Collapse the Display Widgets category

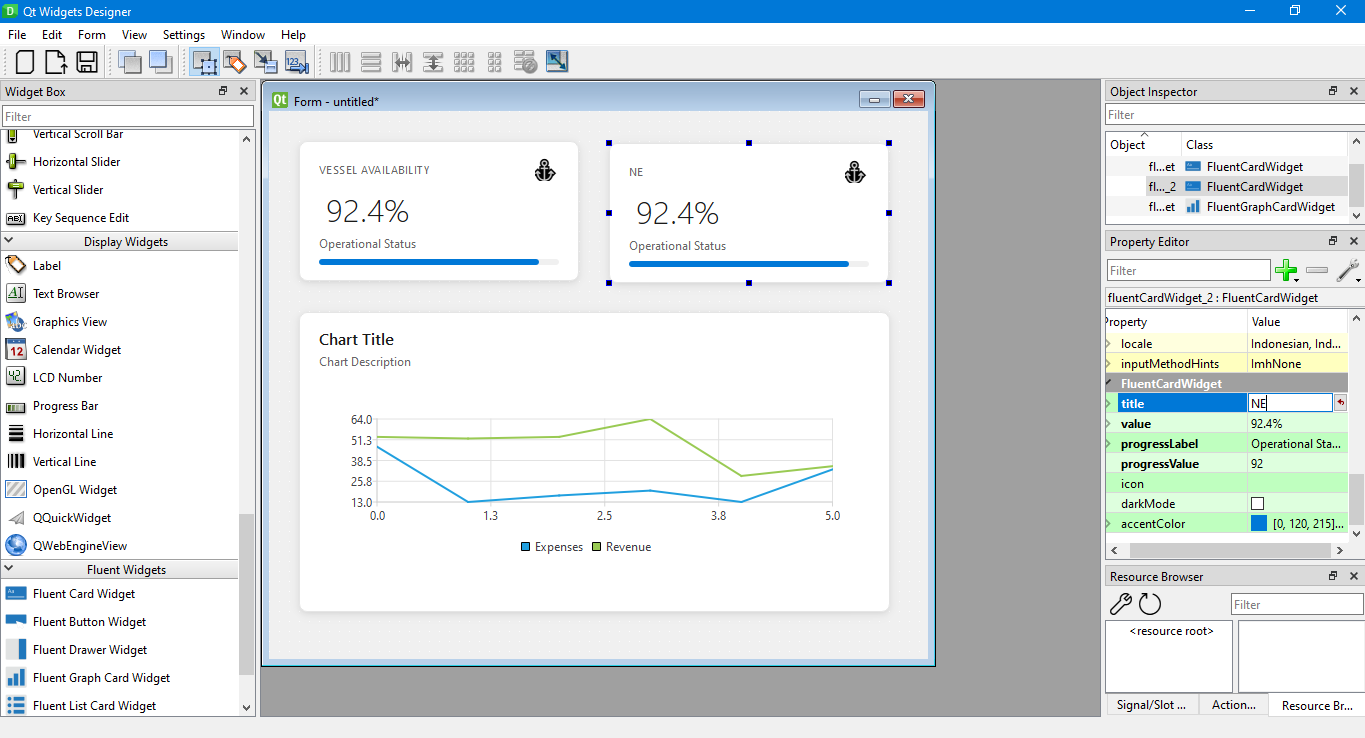[x=8, y=241]
